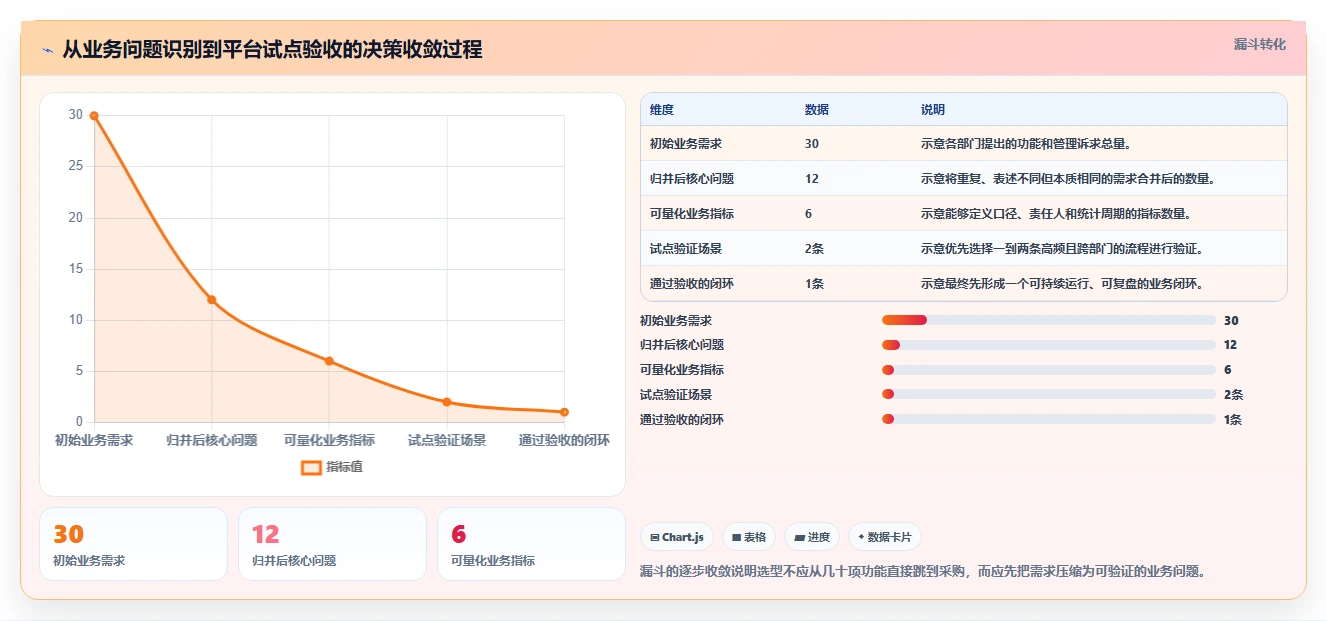Screen dimensions: 1327x621
Task: Click the description starting 示意各部门提出的功能
Action: pyautogui.click(x=1025, y=144)
